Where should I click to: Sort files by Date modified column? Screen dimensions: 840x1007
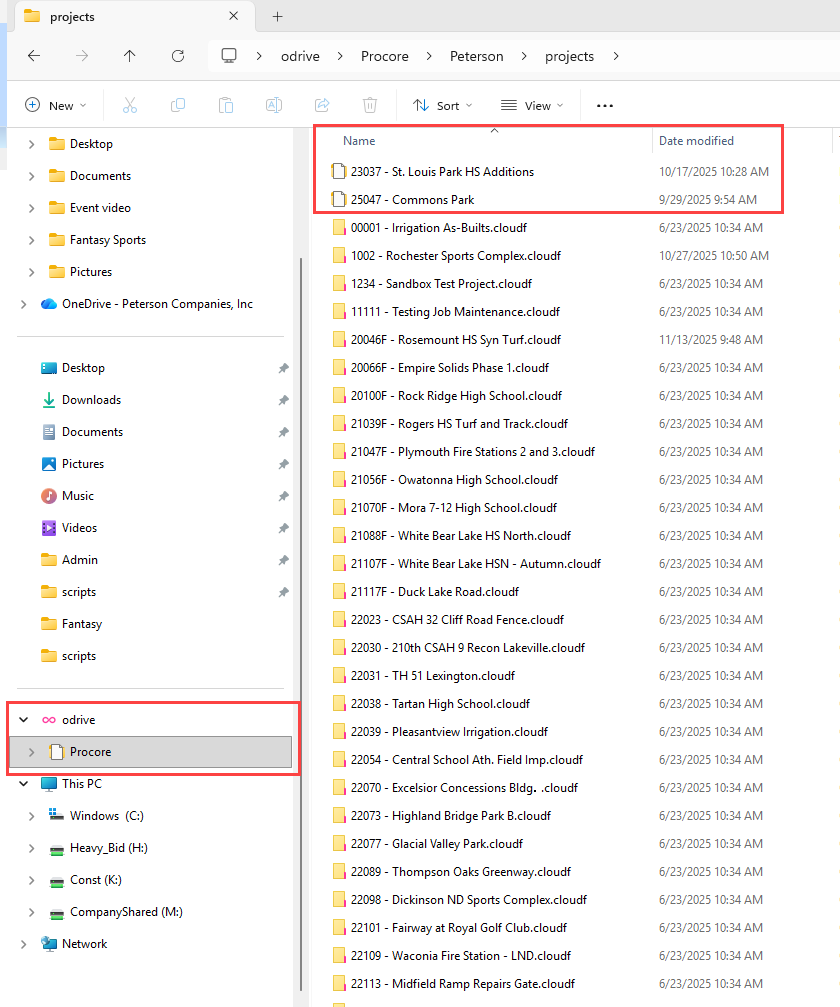coord(696,141)
